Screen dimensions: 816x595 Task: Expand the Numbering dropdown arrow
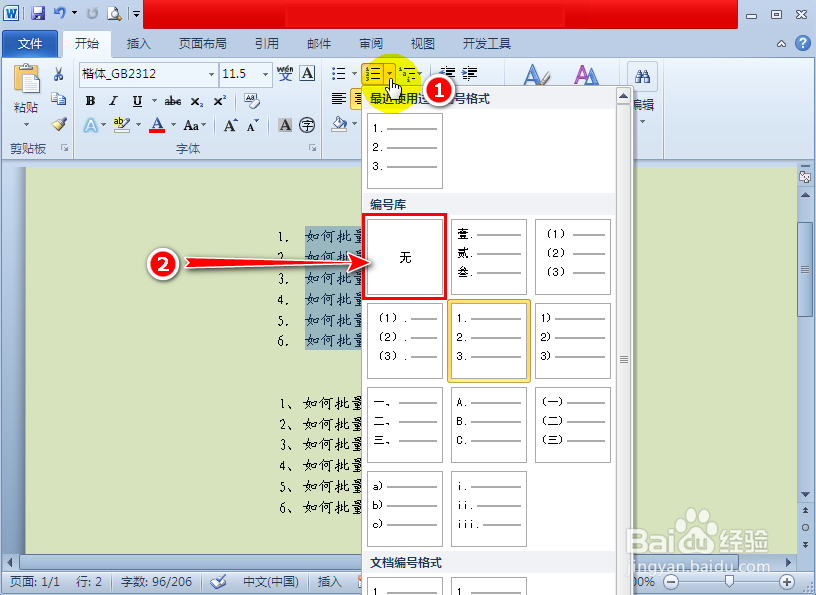390,73
